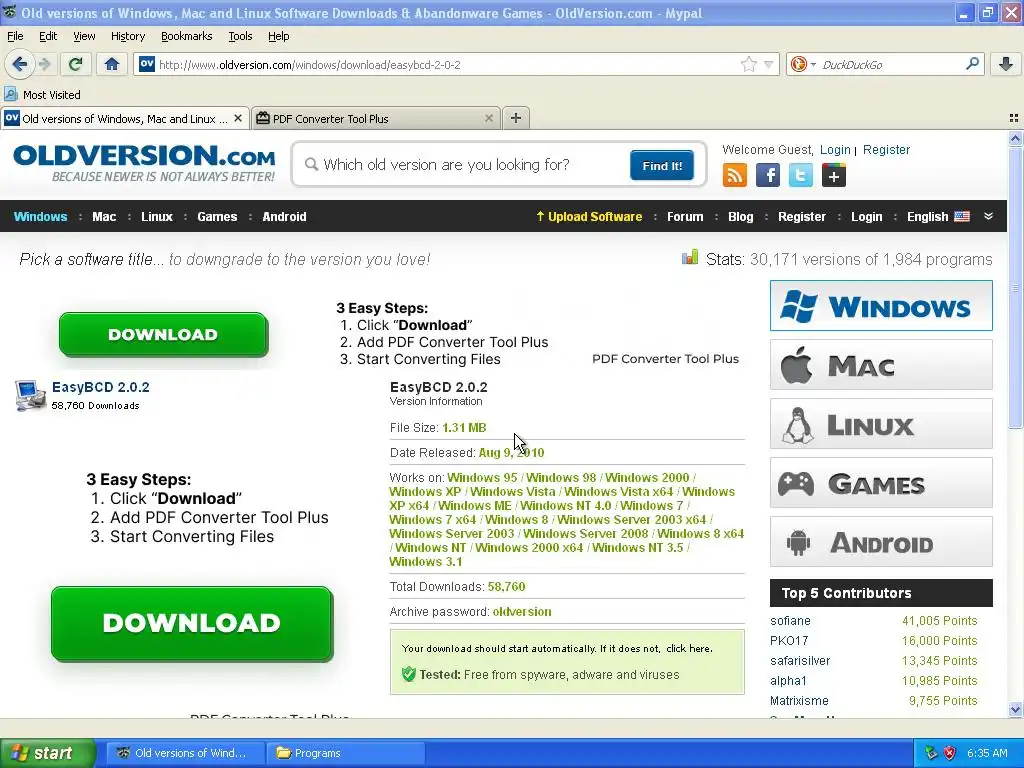Open the URL history dropdown arrow

769,65
